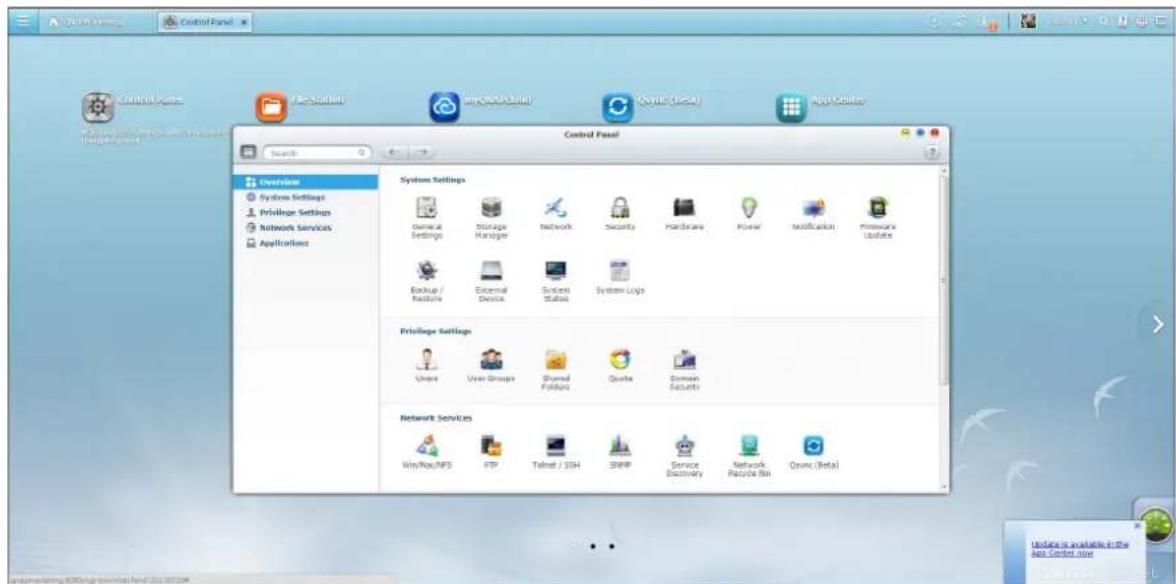Go back with the left arrow button
Screen dimensions: 1176x584
click(x=395, y=152)
